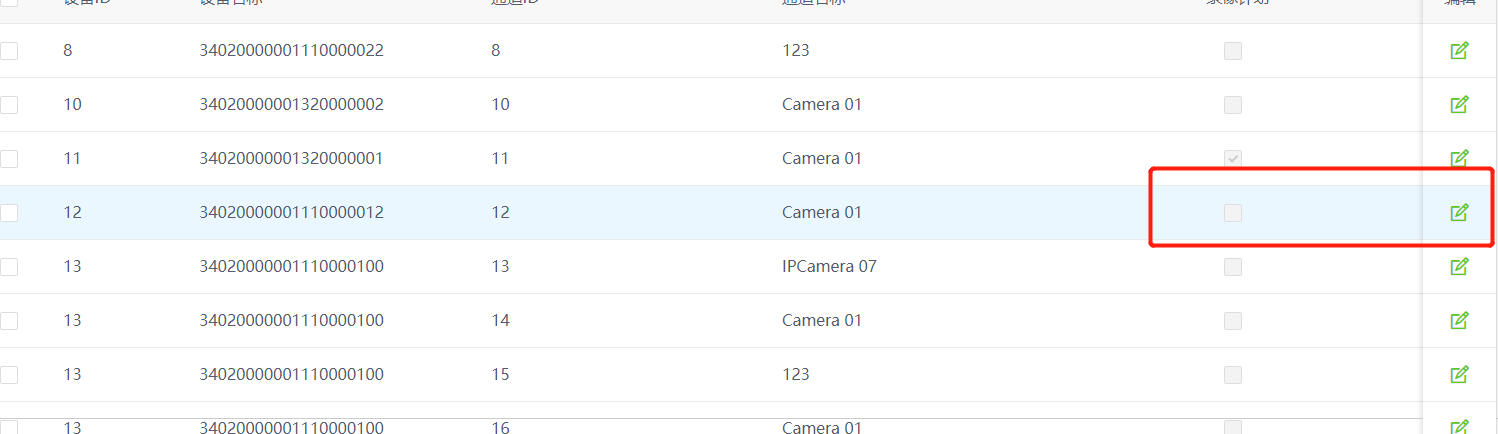Tick the row checkbox for channel 10
Image resolution: width=1498 pixels, height=434 pixels.
(9, 105)
